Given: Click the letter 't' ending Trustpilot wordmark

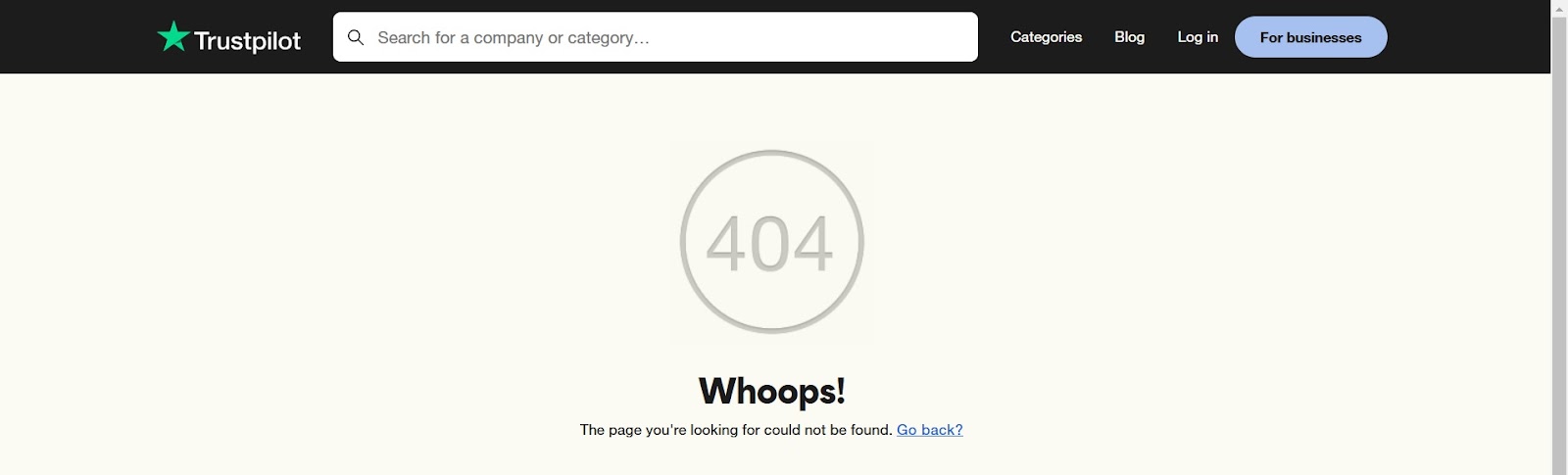Looking at the screenshot, I should pos(296,40).
